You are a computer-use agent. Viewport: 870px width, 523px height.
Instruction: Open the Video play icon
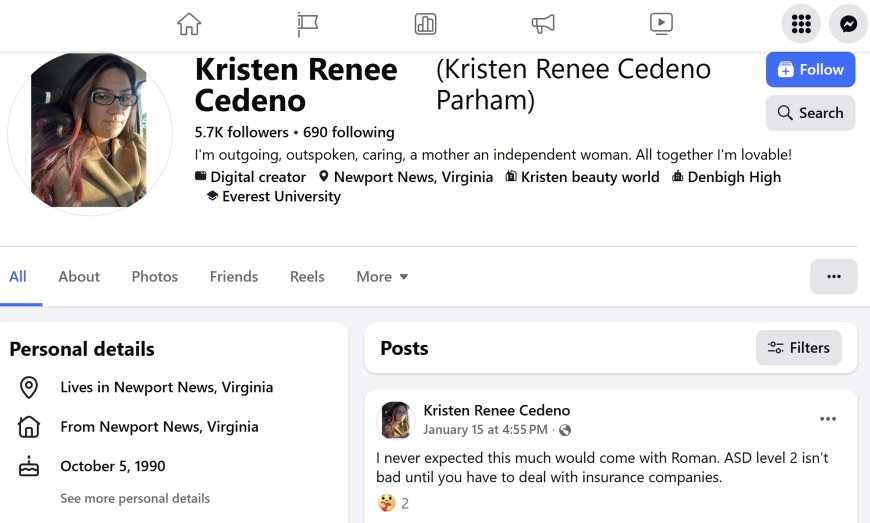click(x=661, y=24)
